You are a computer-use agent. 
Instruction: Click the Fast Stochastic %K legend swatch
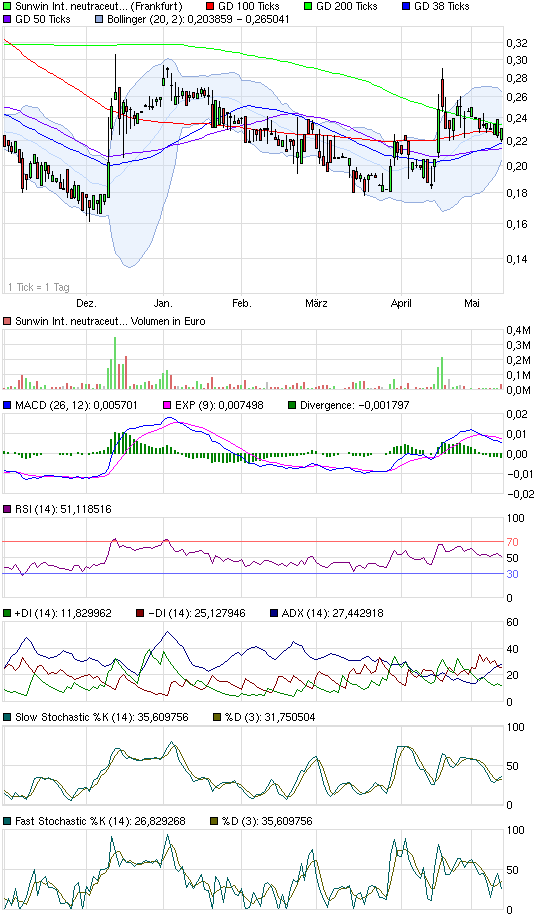[7, 821]
